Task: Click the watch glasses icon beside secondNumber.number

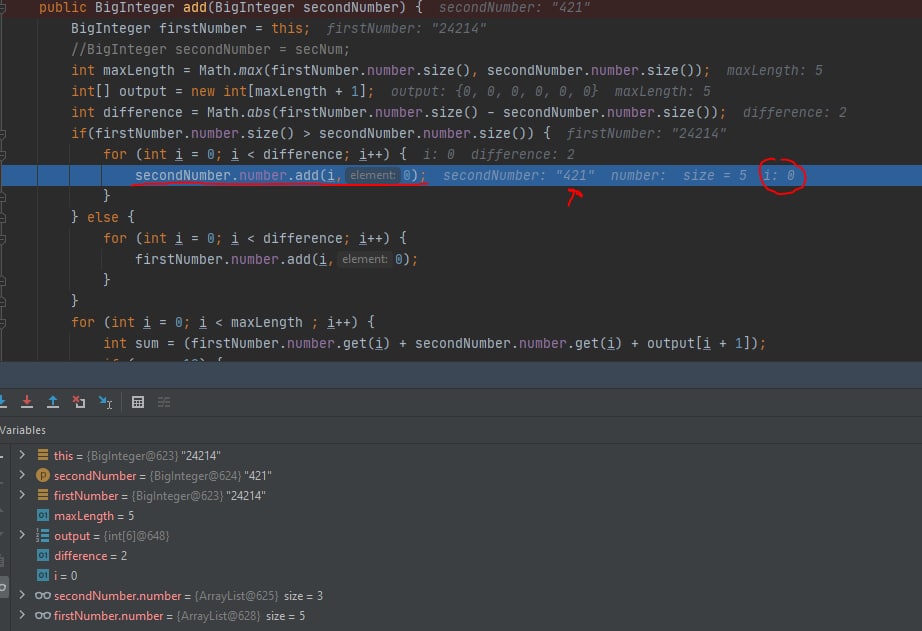Action: [x=42, y=596]
